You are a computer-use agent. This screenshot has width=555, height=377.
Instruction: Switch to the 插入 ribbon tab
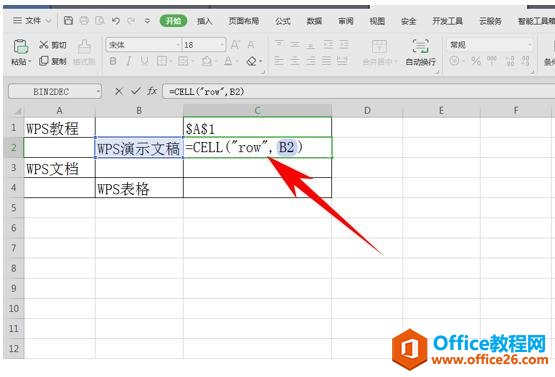pyautogui.click(x=205, y=21)
